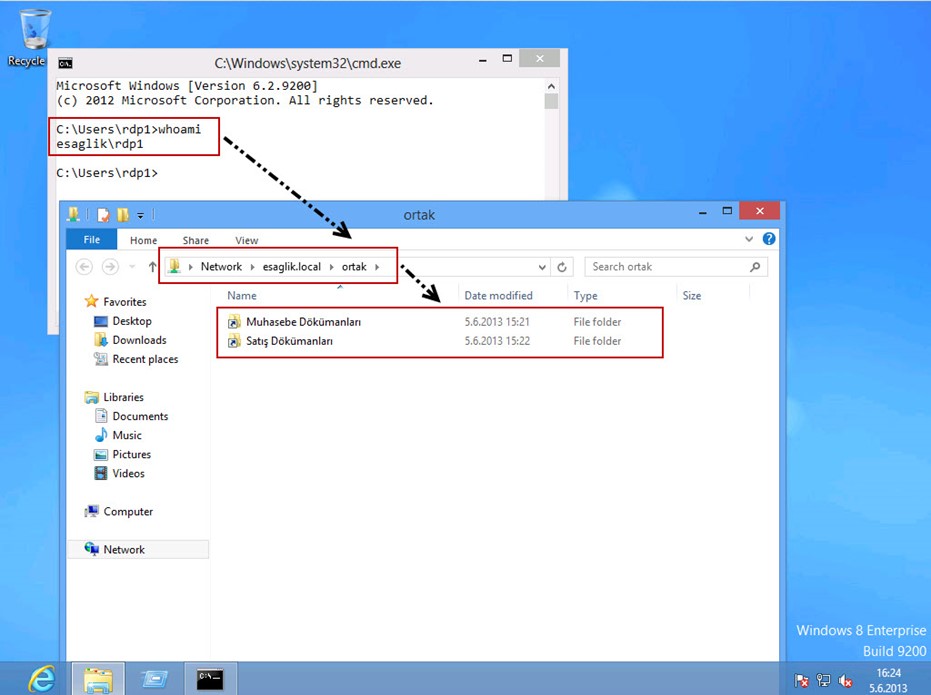Click the network status tray icon

823,680
